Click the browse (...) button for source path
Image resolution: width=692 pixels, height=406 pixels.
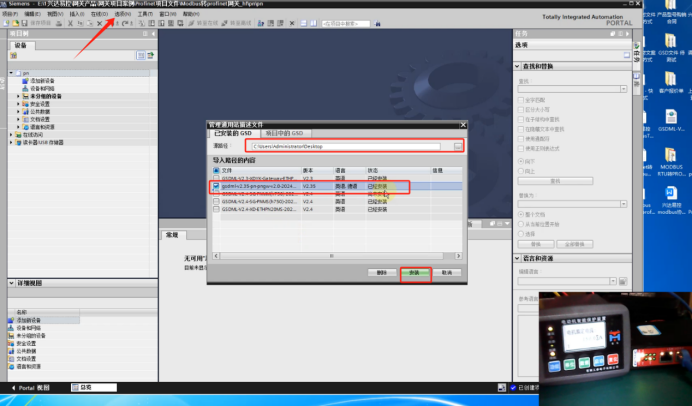[x=458, y=147]
